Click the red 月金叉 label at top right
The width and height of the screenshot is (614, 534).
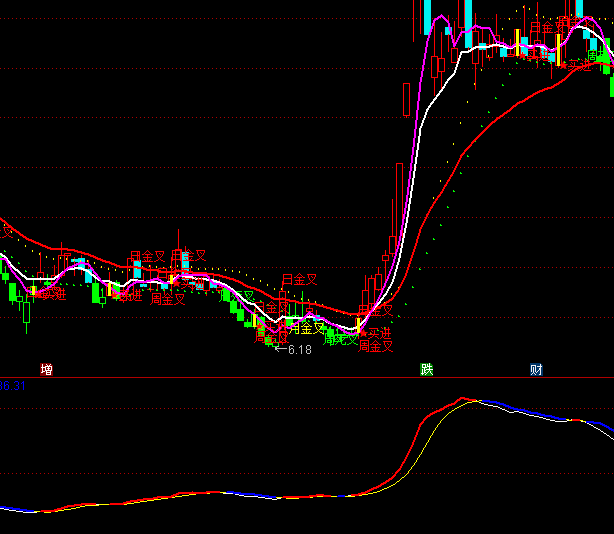click(548, 27)
